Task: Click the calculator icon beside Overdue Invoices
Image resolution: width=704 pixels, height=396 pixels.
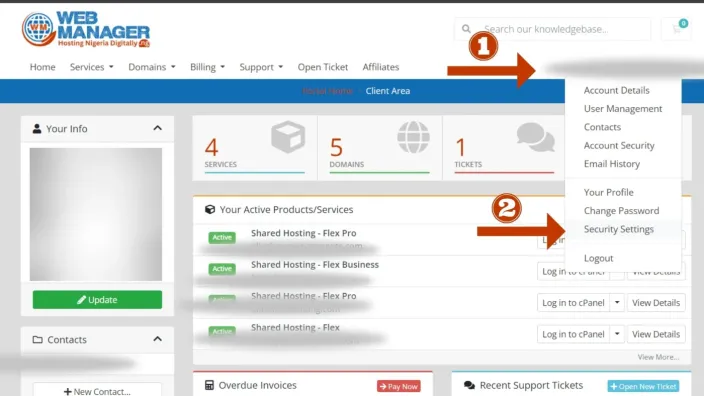Action: (209, 385)
